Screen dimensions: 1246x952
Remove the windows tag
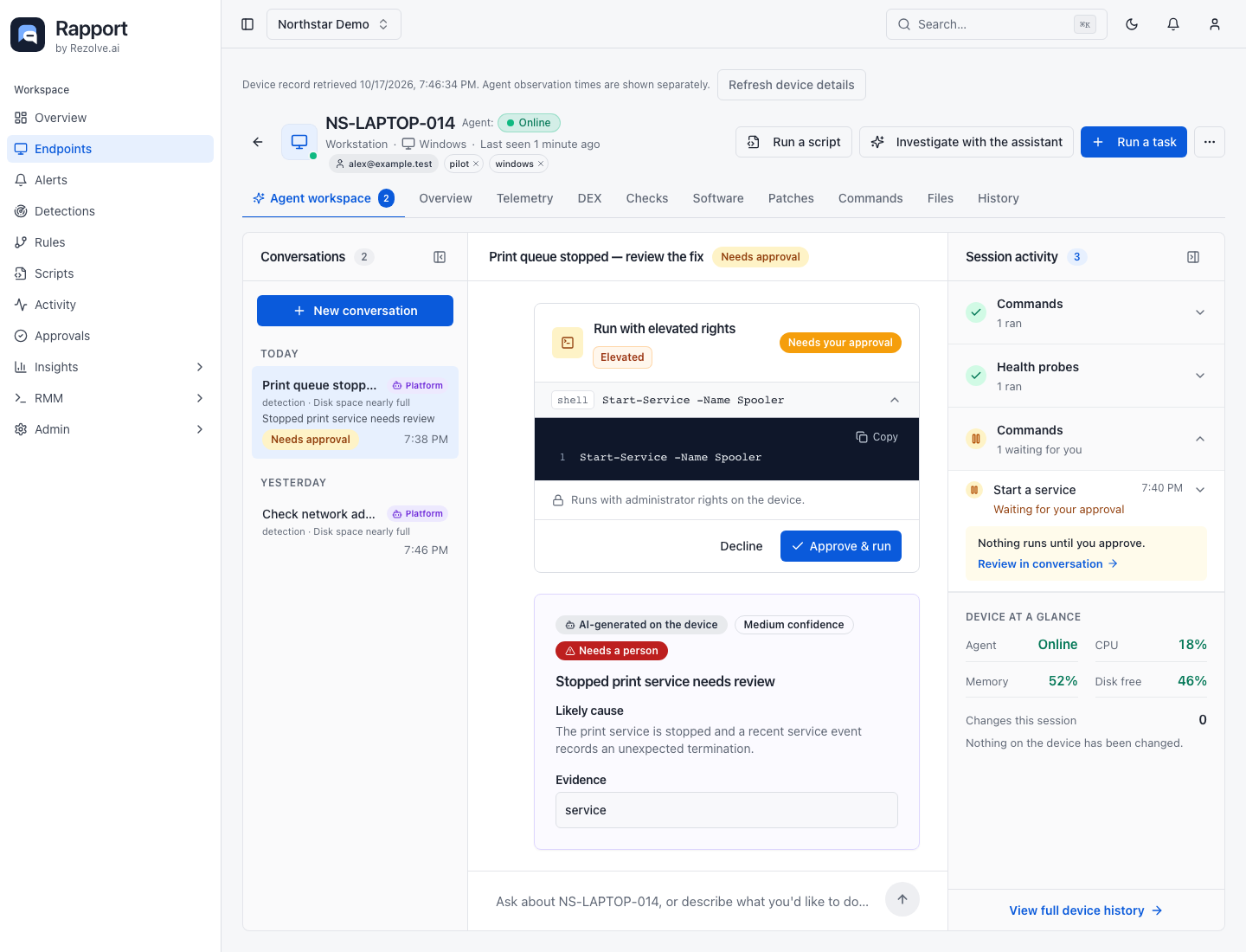coord(541,164)
